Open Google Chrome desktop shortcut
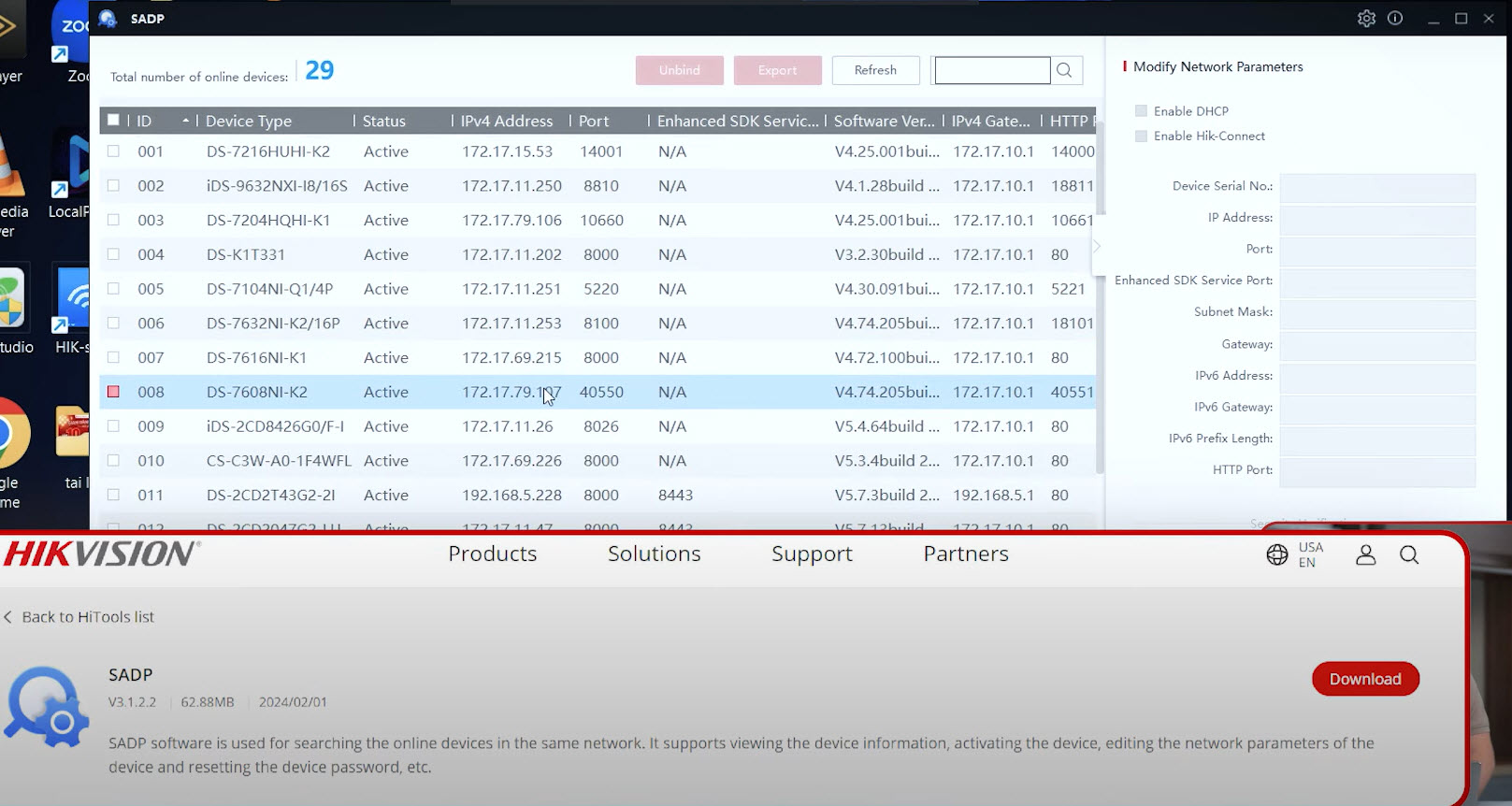 point(14,434)
